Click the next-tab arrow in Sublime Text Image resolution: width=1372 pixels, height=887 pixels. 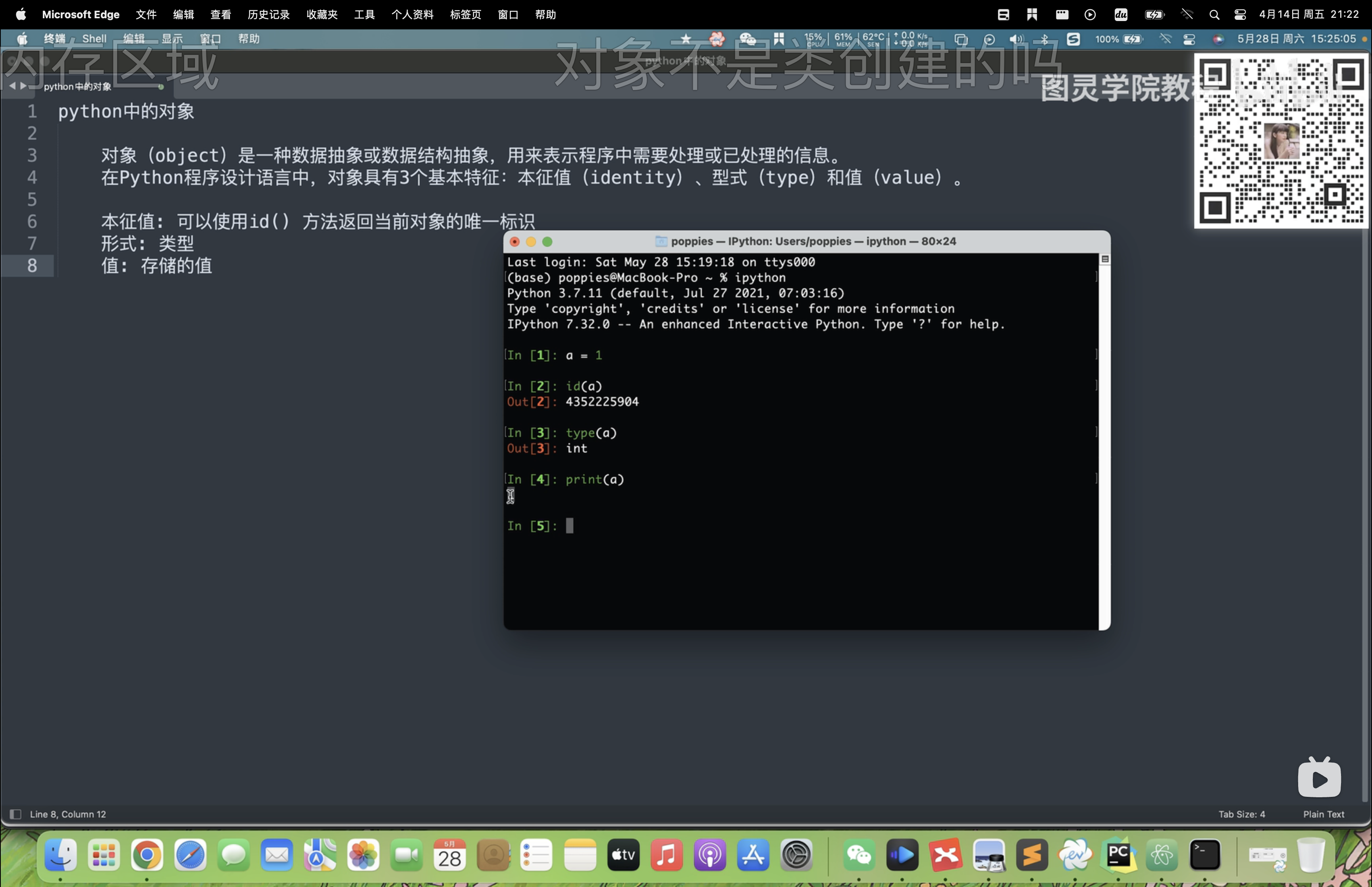23,86
